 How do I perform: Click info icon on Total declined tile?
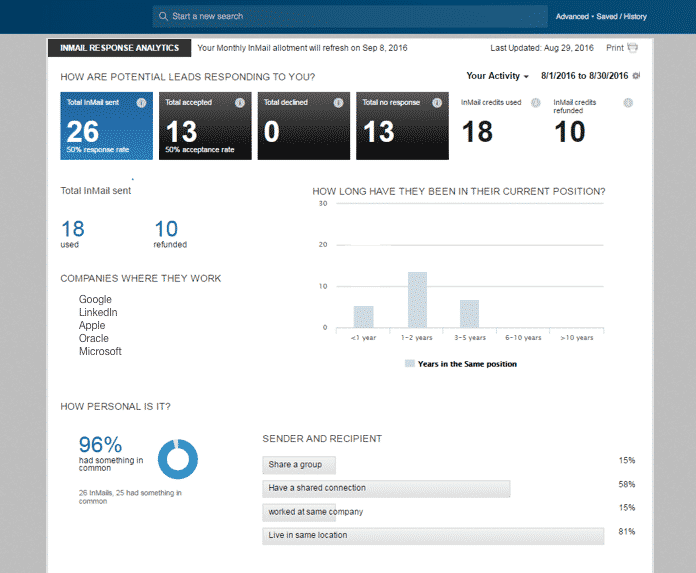pos(337,102)
